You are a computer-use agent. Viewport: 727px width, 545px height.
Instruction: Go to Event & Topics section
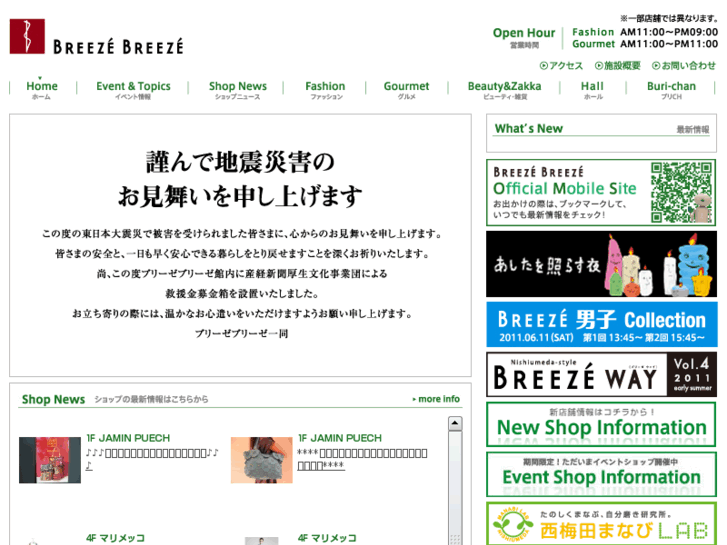(133, 89)
